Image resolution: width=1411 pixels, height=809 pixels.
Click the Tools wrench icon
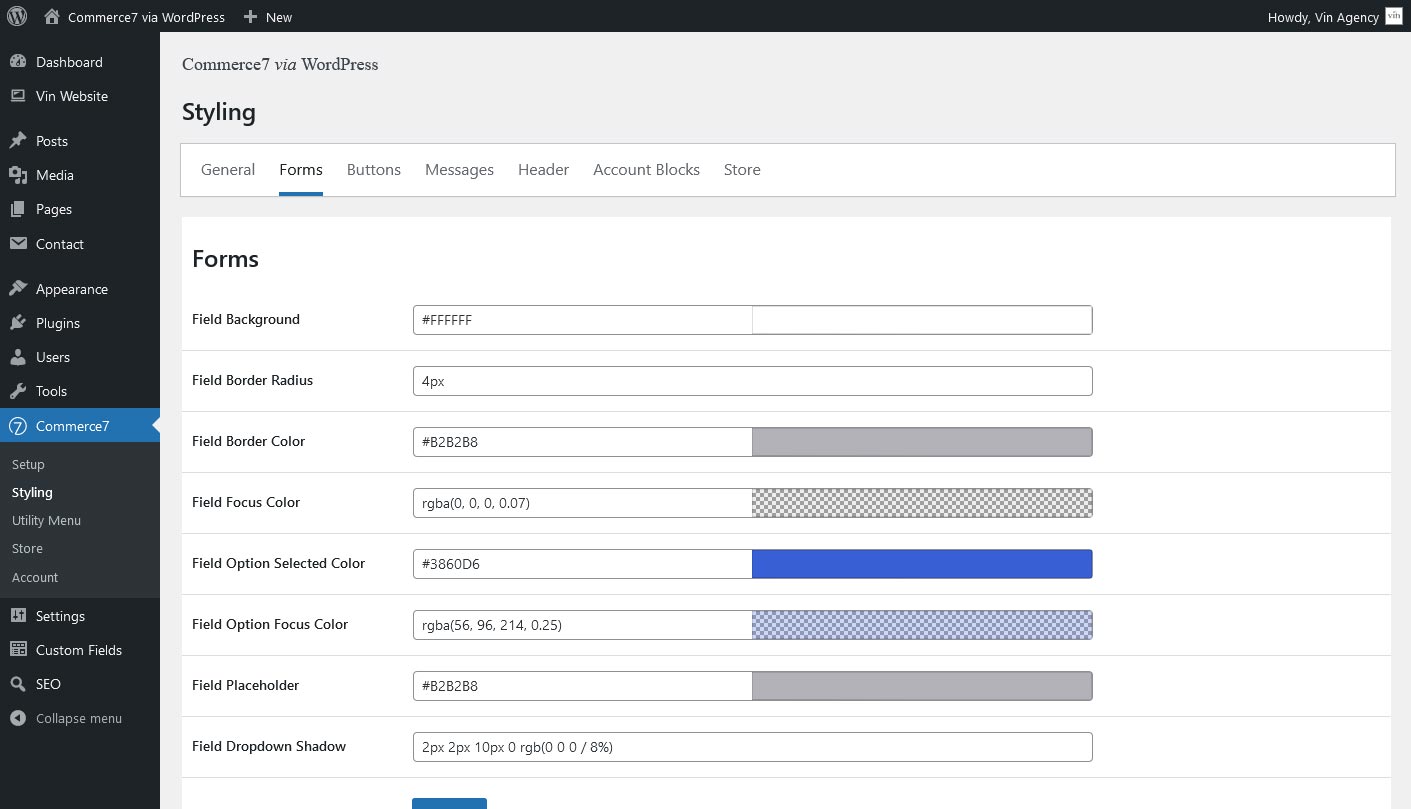[18, 391]
